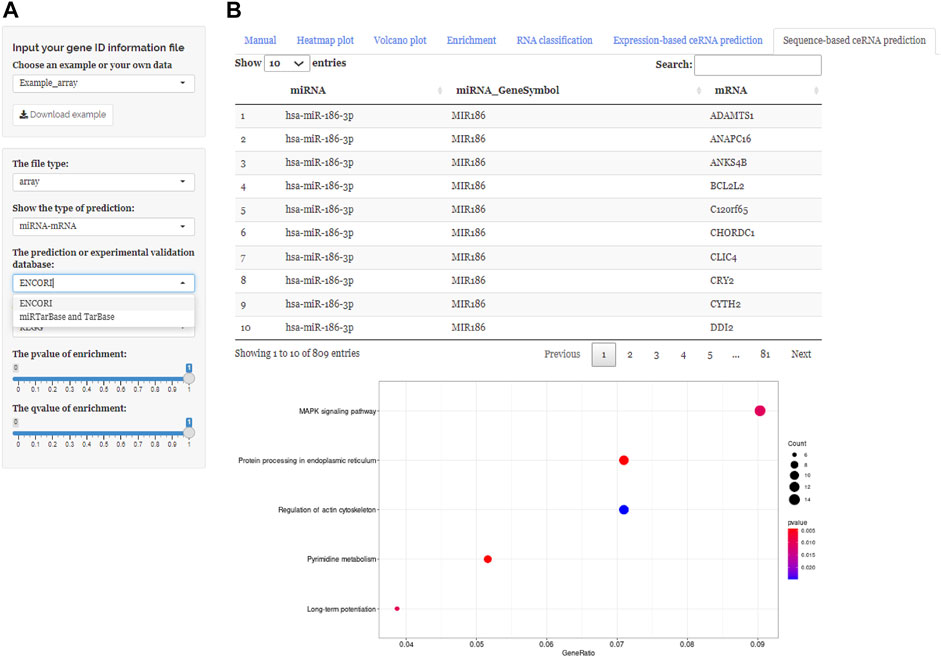The width and height of the screenshot is (941, 657).
Task: Click the Previous page button
Action: coord(562,354)
